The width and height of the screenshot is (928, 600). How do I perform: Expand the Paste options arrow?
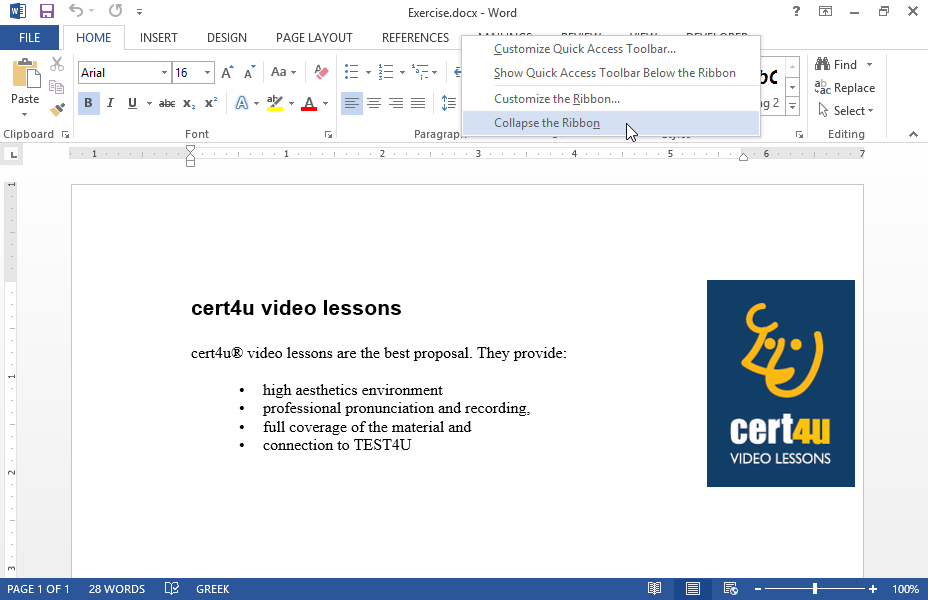[x=25, y=114]
